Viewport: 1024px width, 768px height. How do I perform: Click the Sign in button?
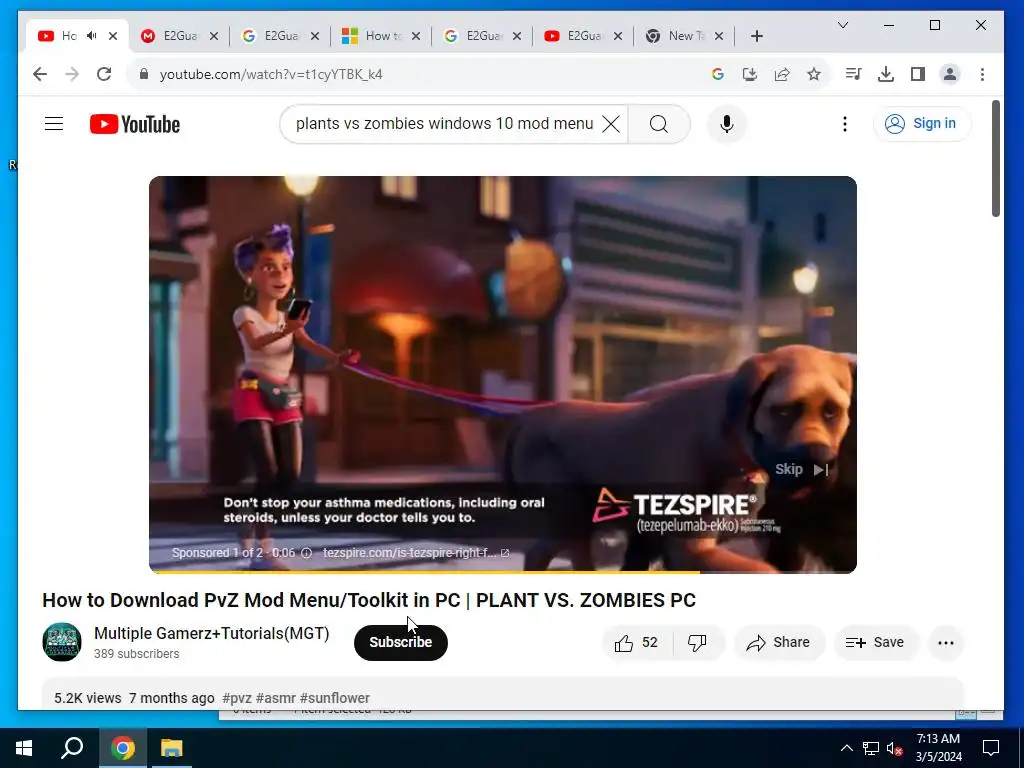[x=921, y=123]
